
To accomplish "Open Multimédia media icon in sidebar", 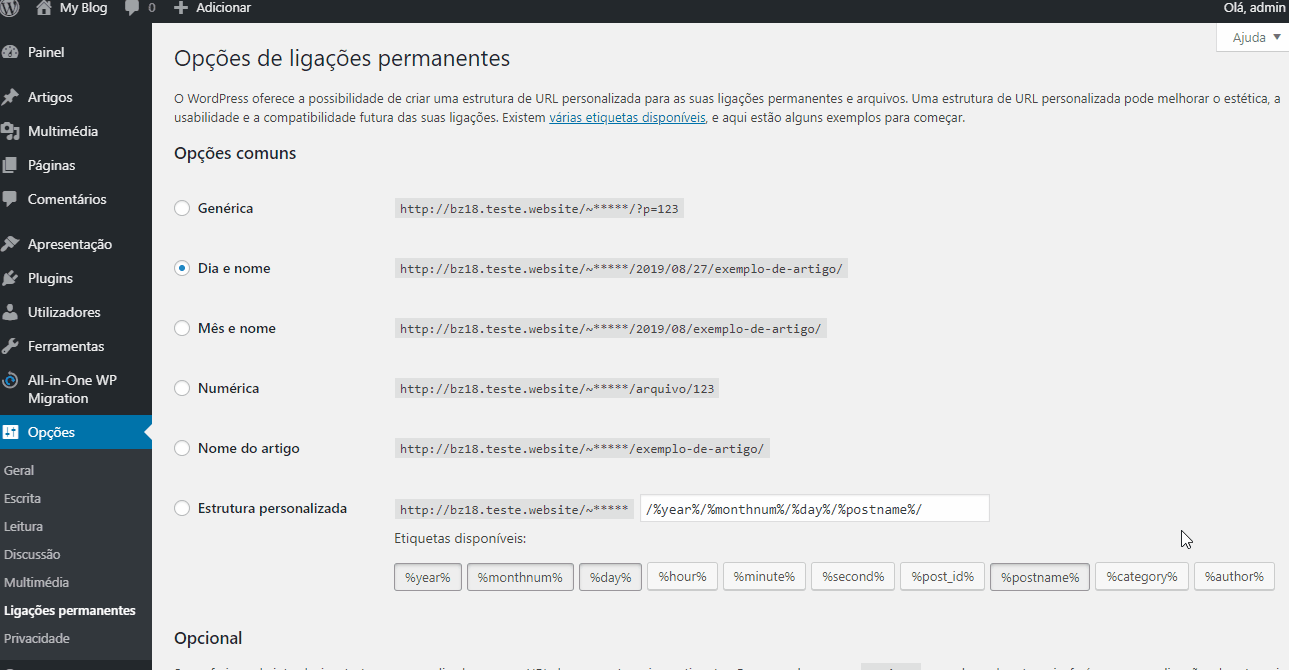I will [10, 131].
